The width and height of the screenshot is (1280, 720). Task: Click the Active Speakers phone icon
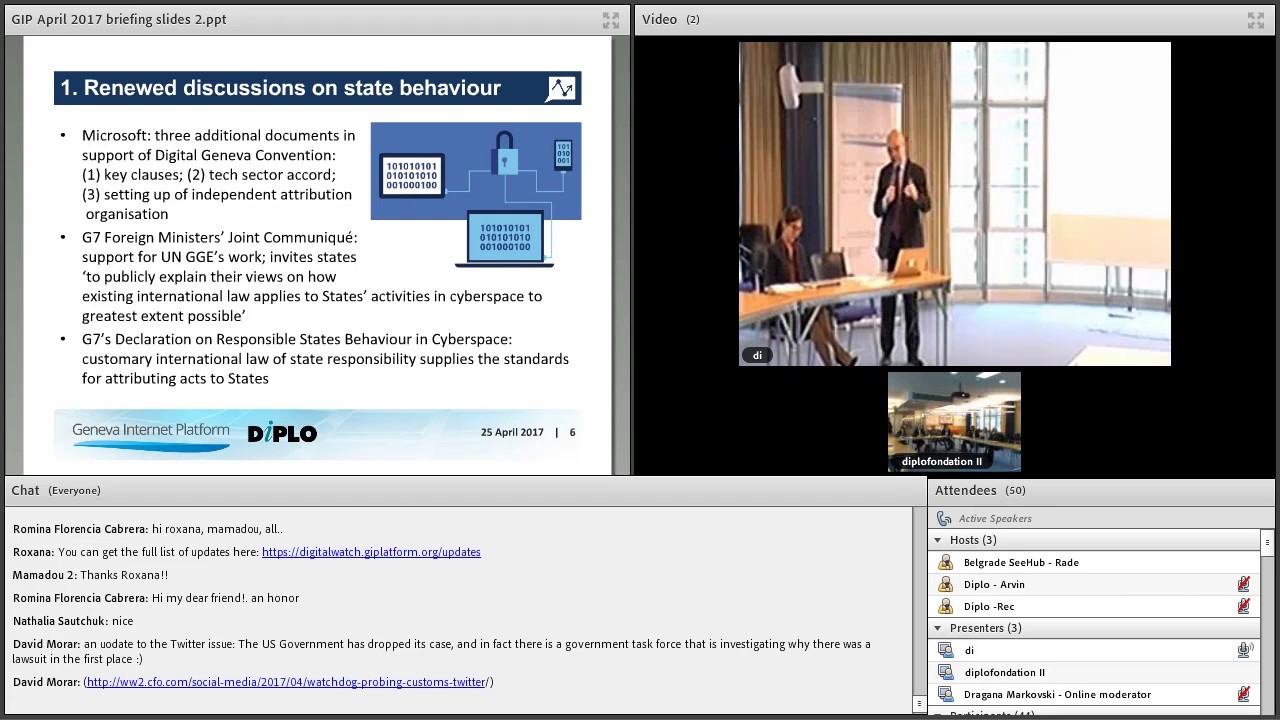(944, 518)
